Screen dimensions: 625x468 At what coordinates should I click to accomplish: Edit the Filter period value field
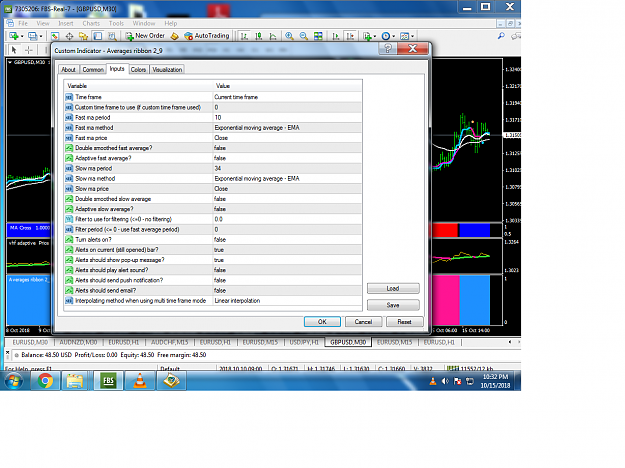pos(287,229)
